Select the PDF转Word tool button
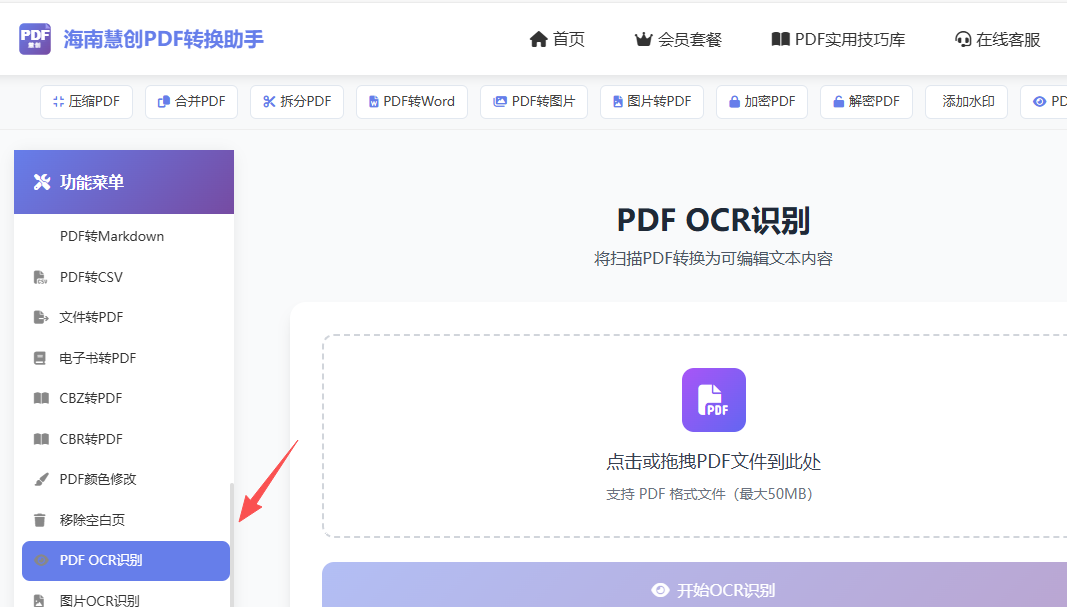This screenshot has width=1067, height=607. [x=412, y=101]
